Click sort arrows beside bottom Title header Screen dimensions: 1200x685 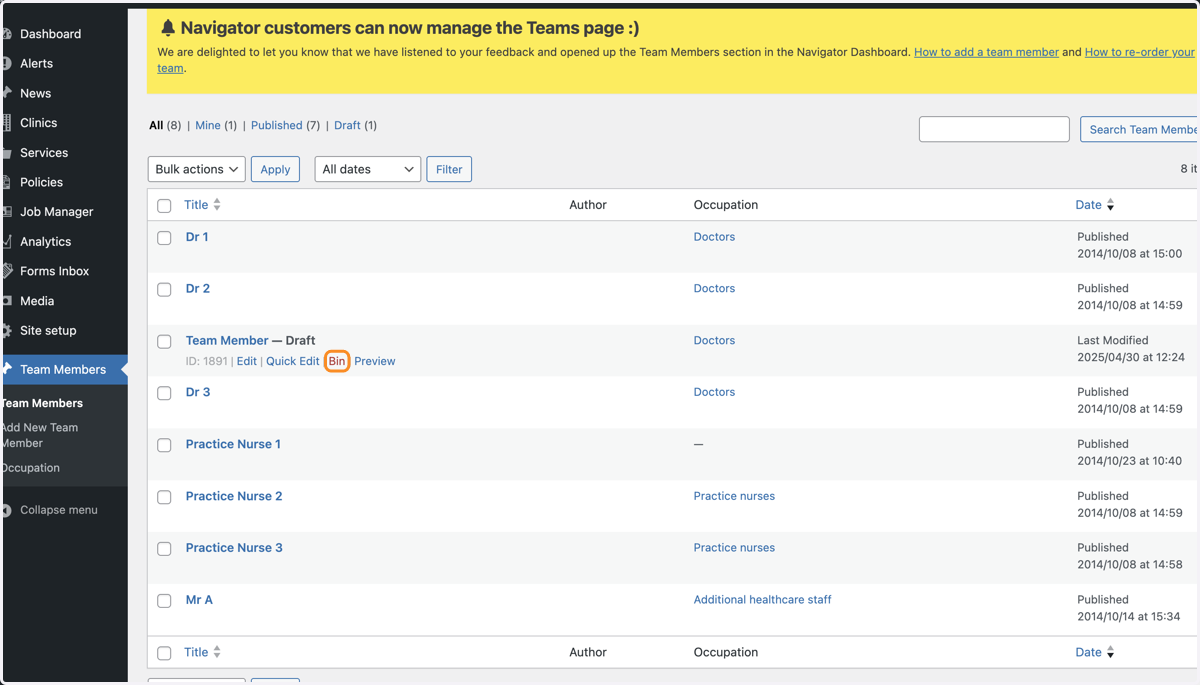(217, 652)
